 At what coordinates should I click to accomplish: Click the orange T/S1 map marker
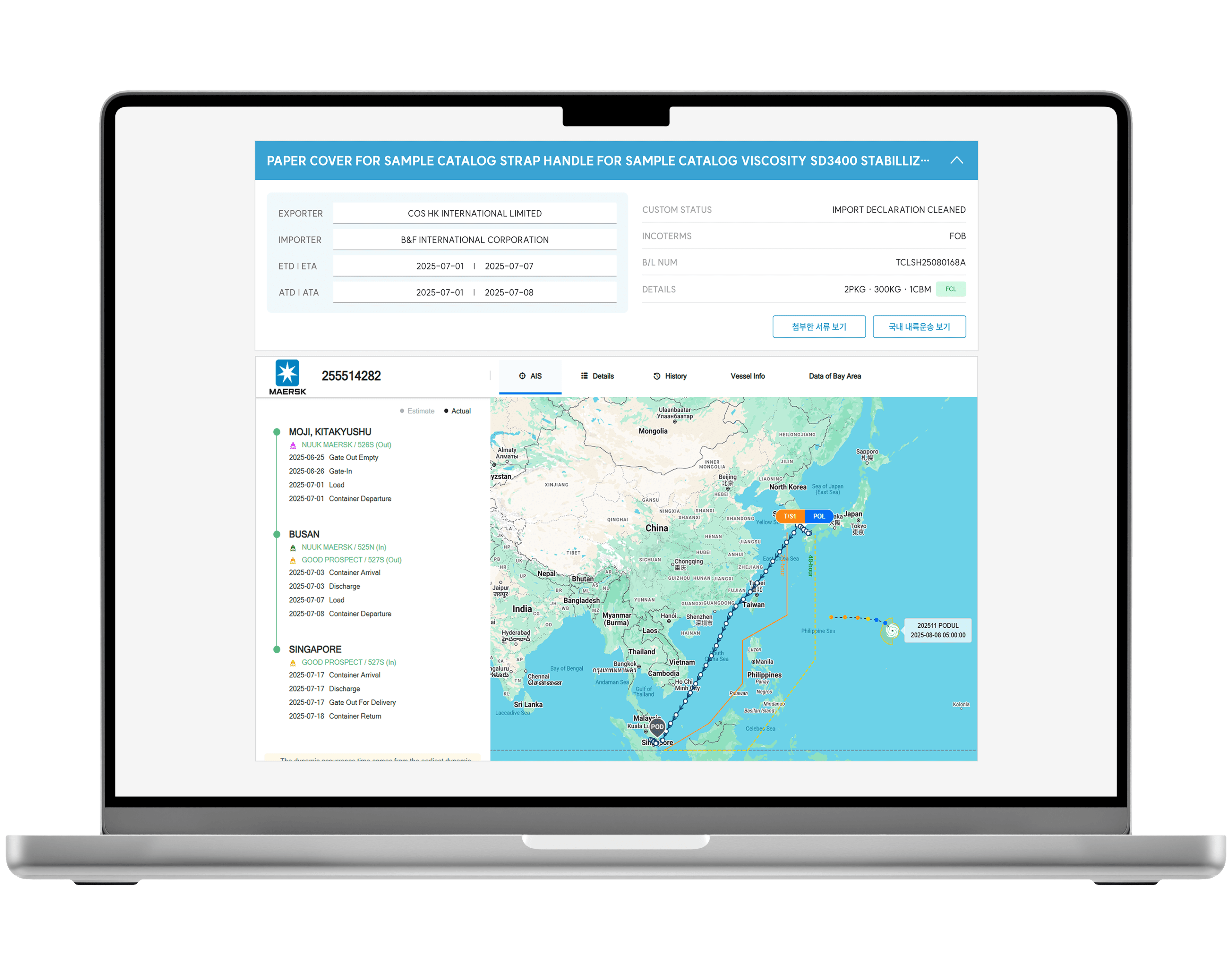click(790, 516)
